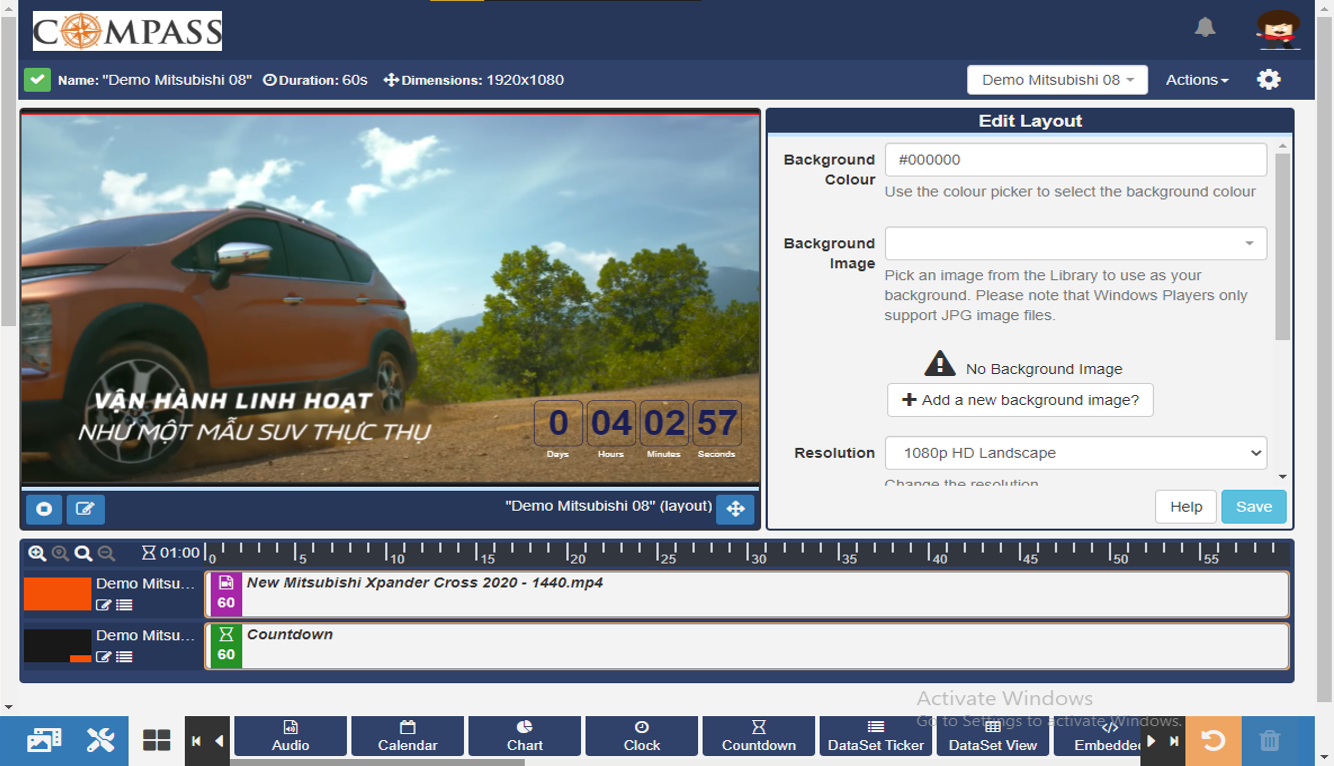Click the layout Duration 60s text
Viewport: 1334px width, 766px height.
[315, 80]
